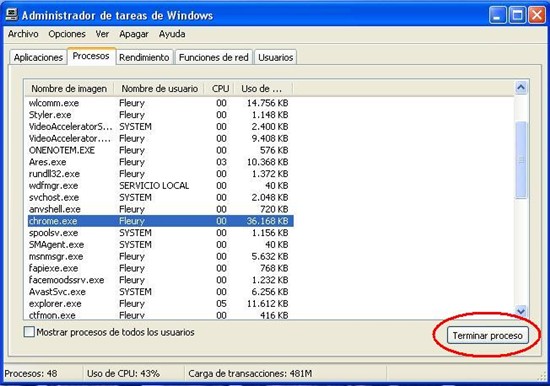Click the scrollbar down arrow
This screenshot has height=386, width=550.
pyautogui.click(x=521, y=311)
